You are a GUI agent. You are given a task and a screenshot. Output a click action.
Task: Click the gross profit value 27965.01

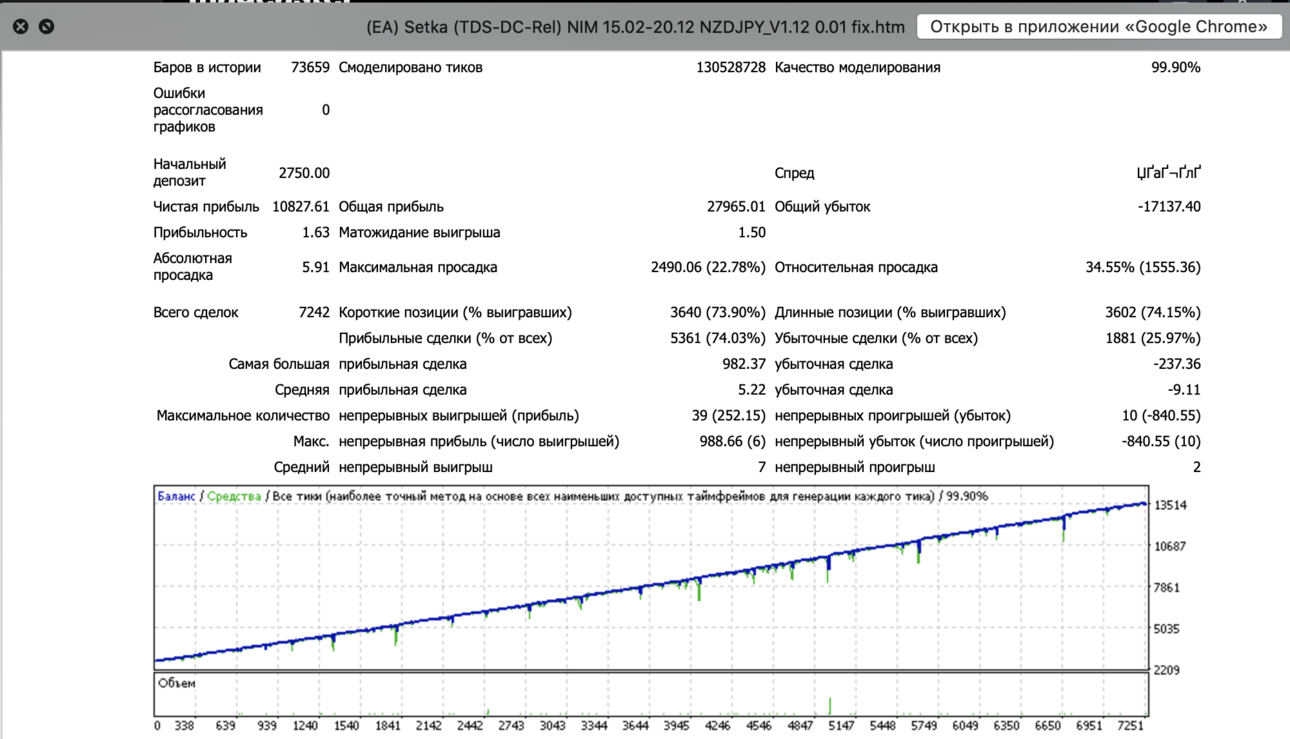736,206
